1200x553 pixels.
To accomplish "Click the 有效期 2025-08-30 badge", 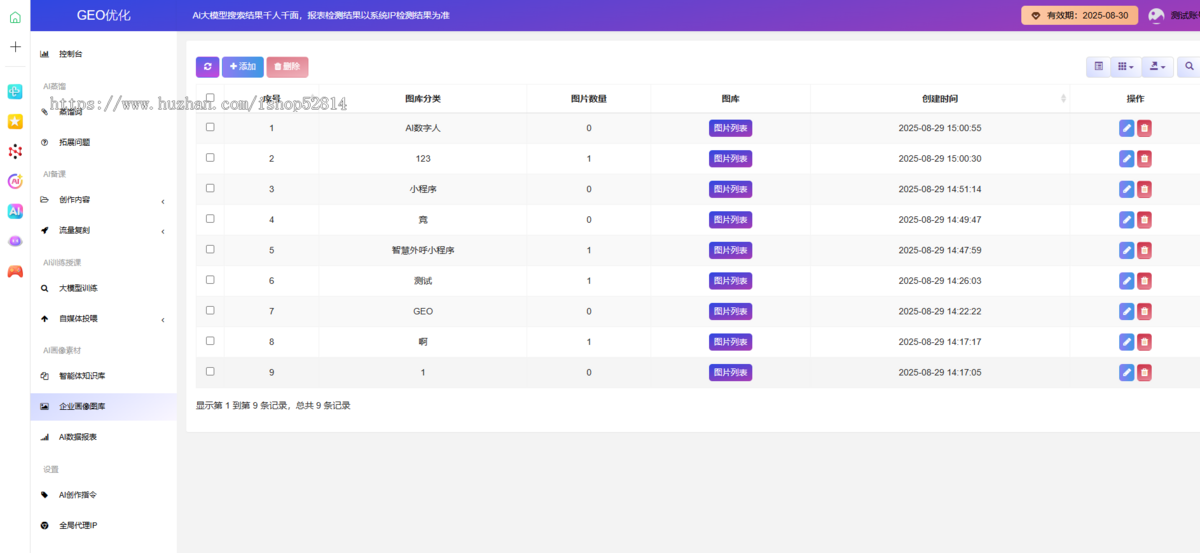I will point(1078,16).
